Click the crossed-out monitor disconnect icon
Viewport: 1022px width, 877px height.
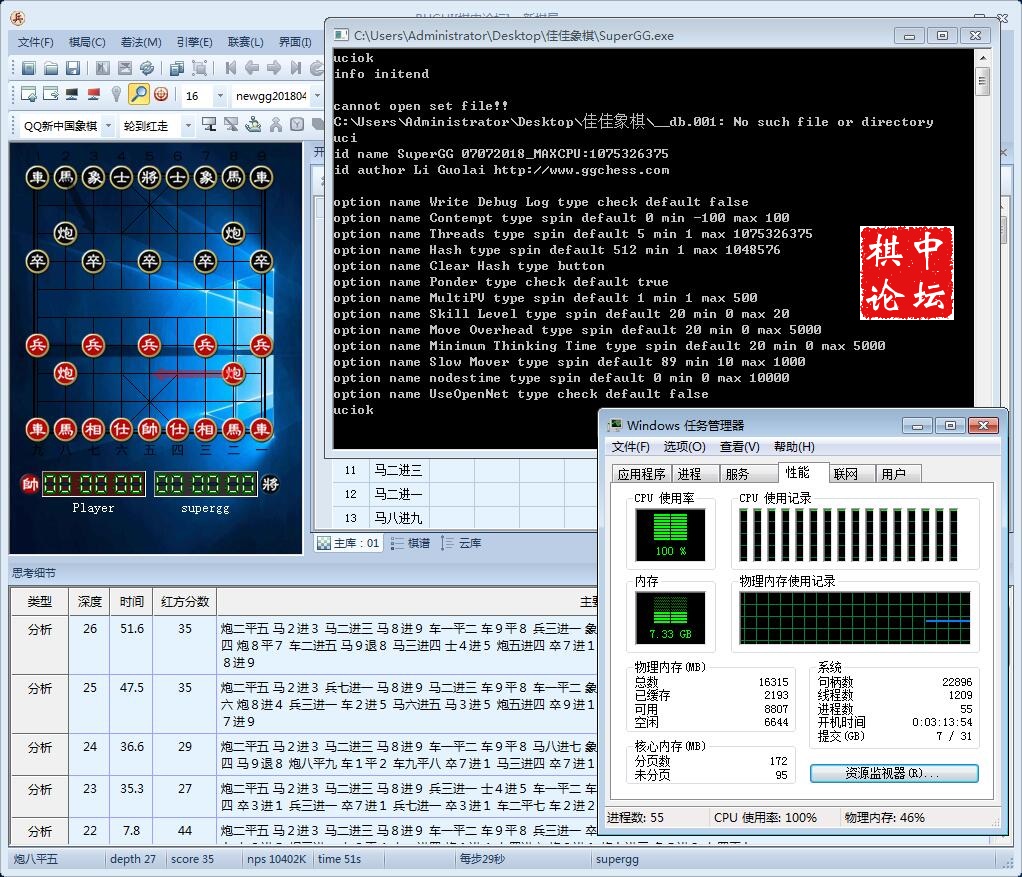[x=231, y=124]
